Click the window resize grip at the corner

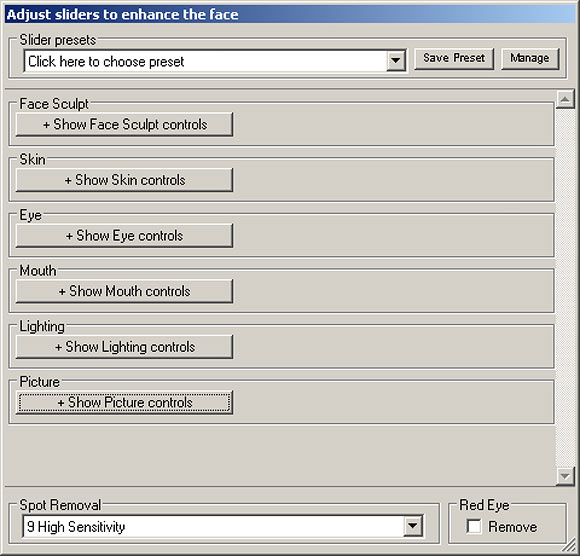coord(570,546)
